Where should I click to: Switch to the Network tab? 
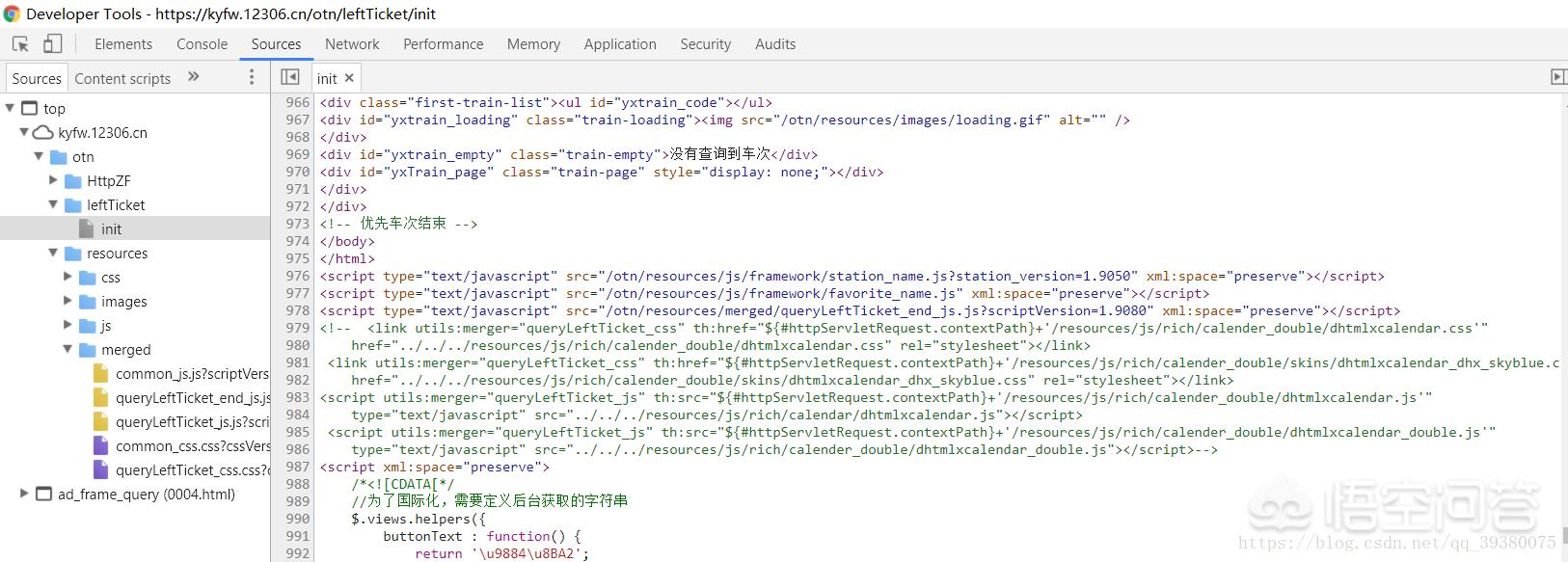(x=352, y=44)
